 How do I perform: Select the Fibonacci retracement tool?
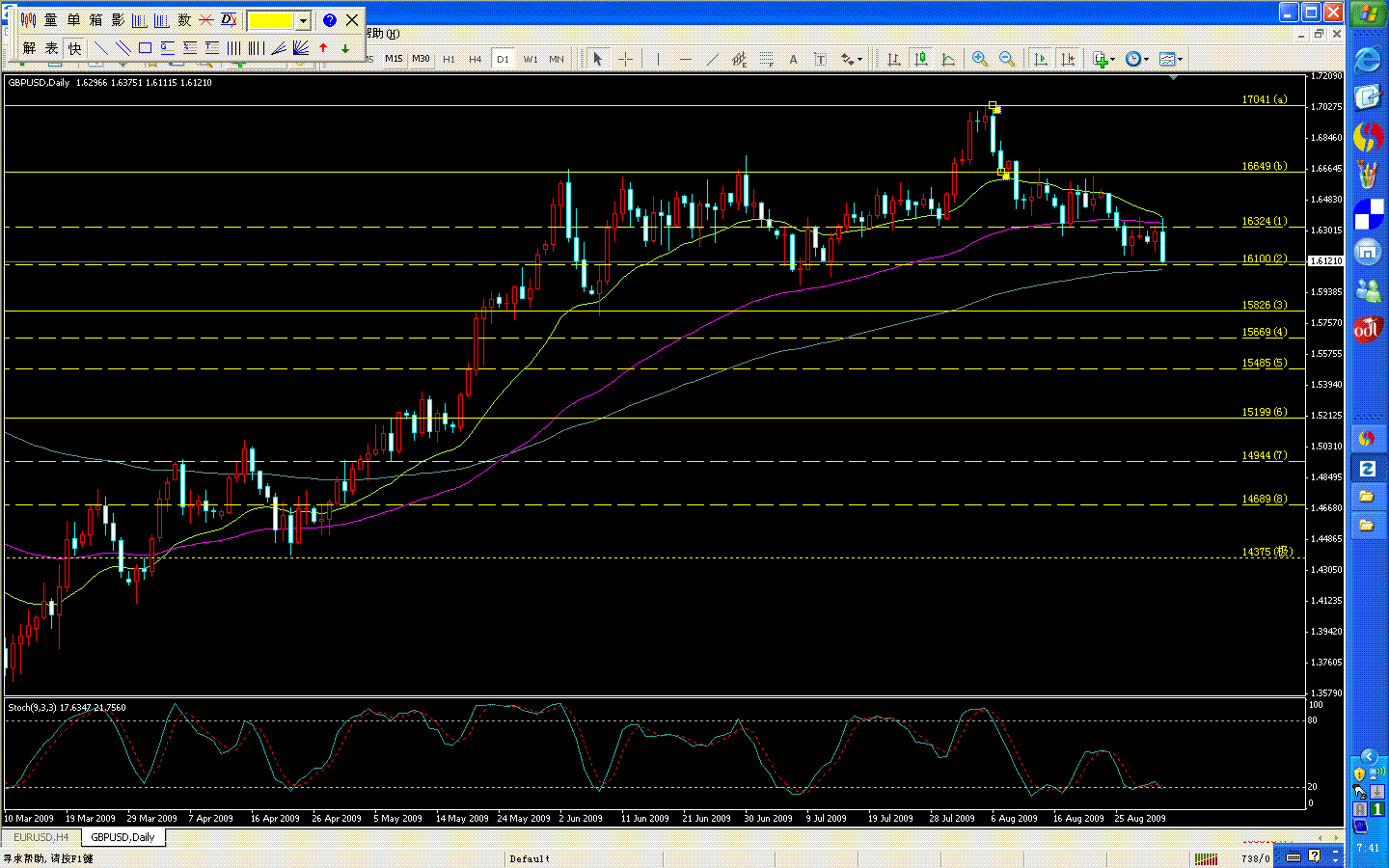tap(766, 59)
